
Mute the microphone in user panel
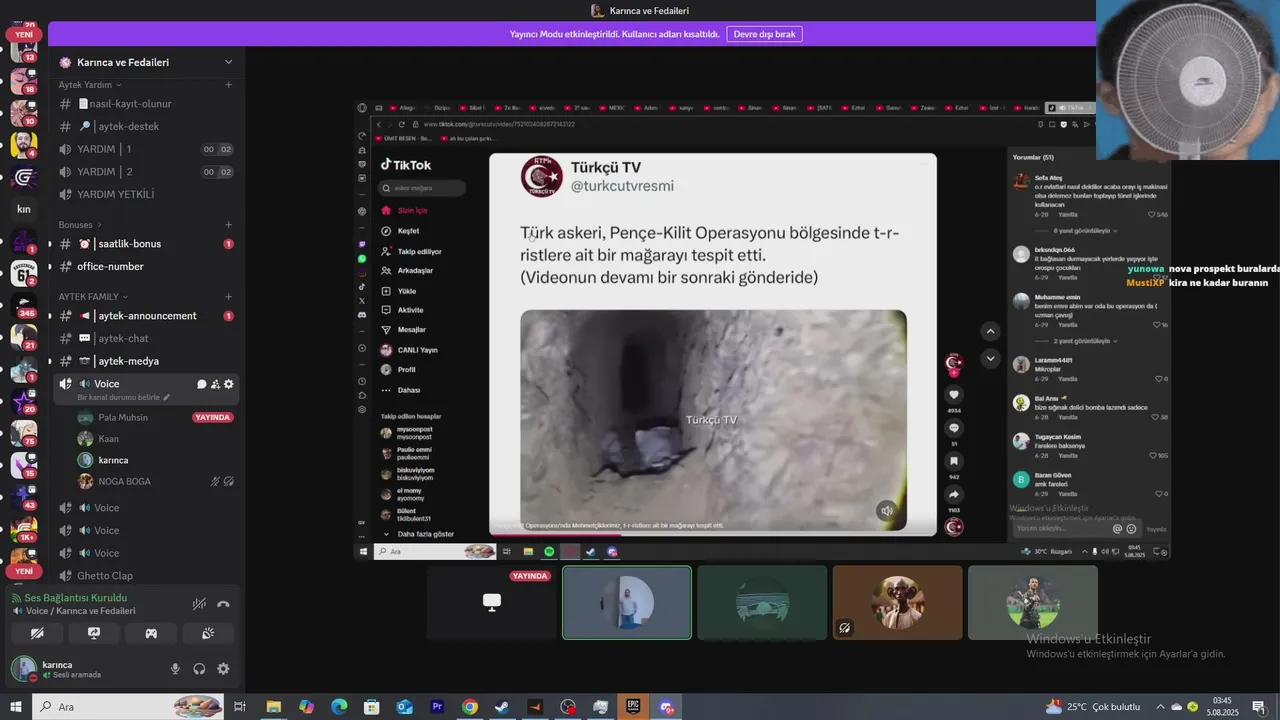point(175,669)
